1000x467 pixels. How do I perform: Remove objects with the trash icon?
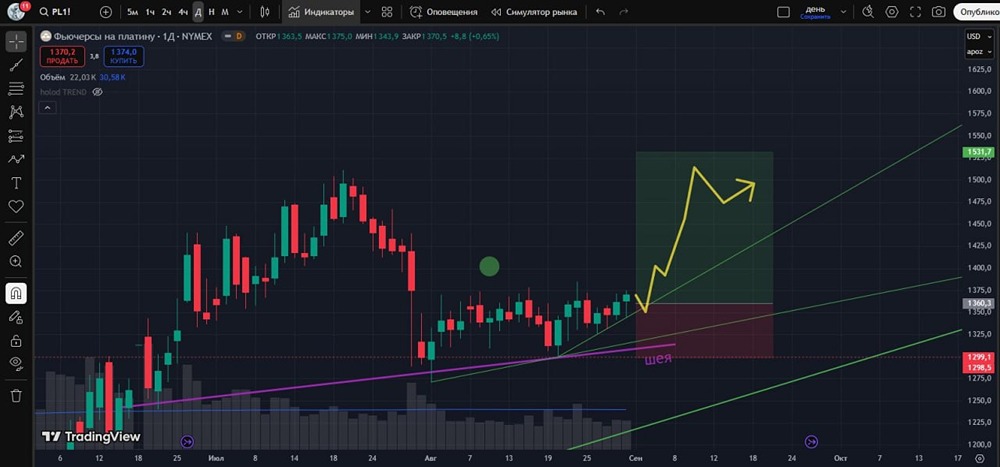point(16,396)
